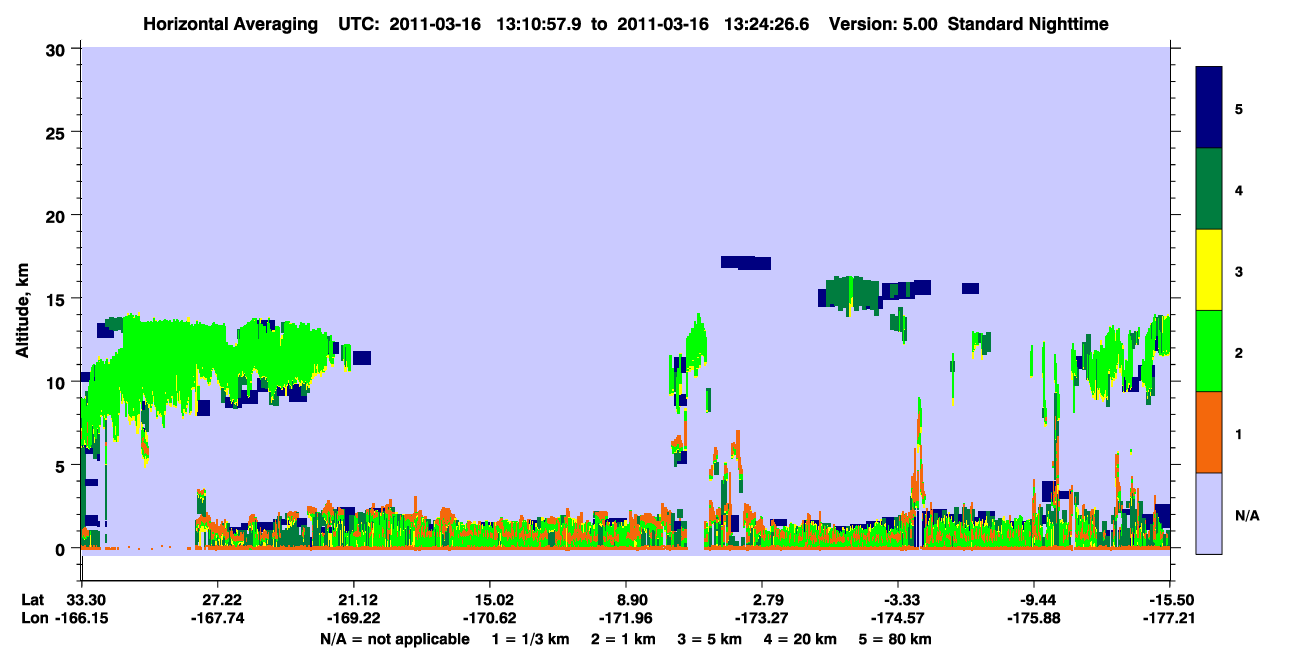Image resolution: width=1300 pixels, height=667 pixels.
Task: Click the longitude value -166.15
Action: tap(82, 618)
